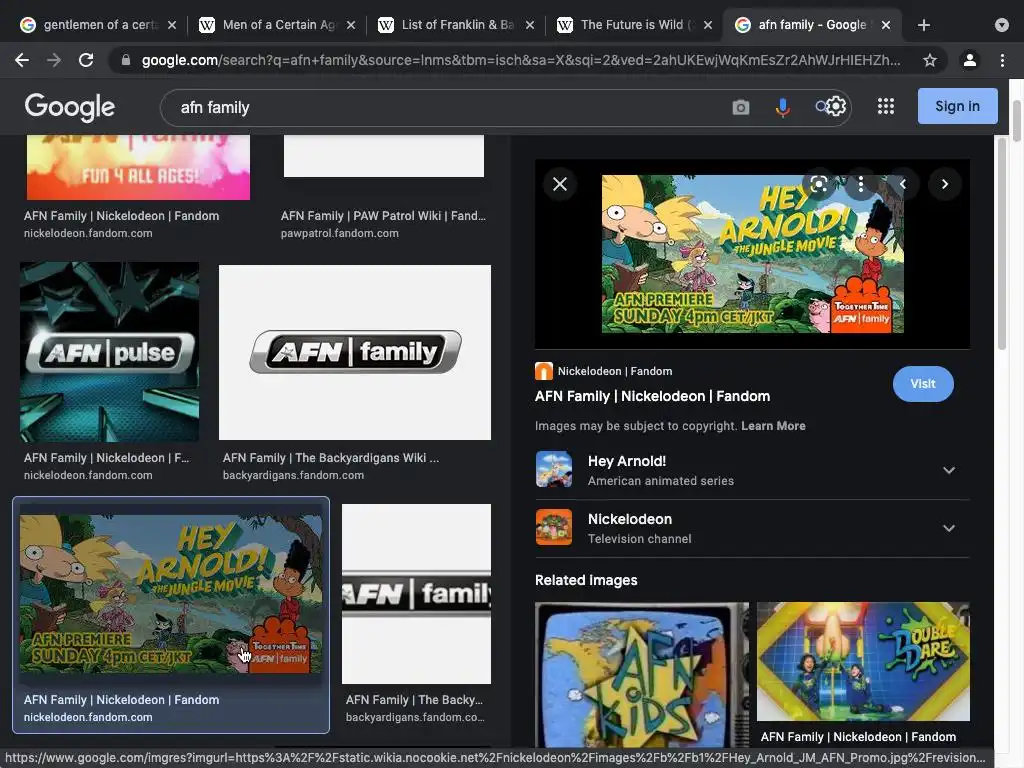Show the previous image in preview
This screenshot has width=1024, height=768.
[903, 184]
